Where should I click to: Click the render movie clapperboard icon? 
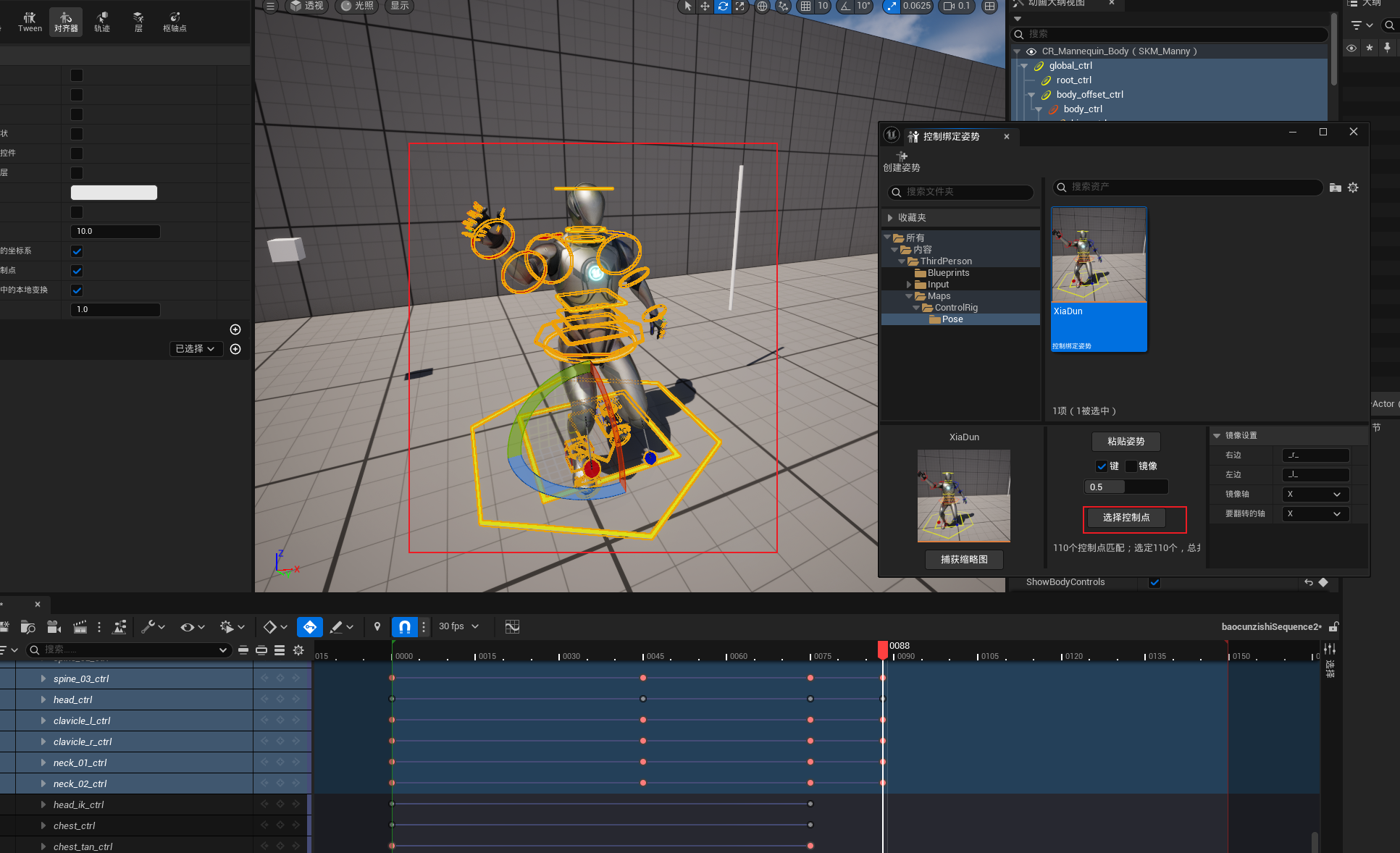click(80, 627)
